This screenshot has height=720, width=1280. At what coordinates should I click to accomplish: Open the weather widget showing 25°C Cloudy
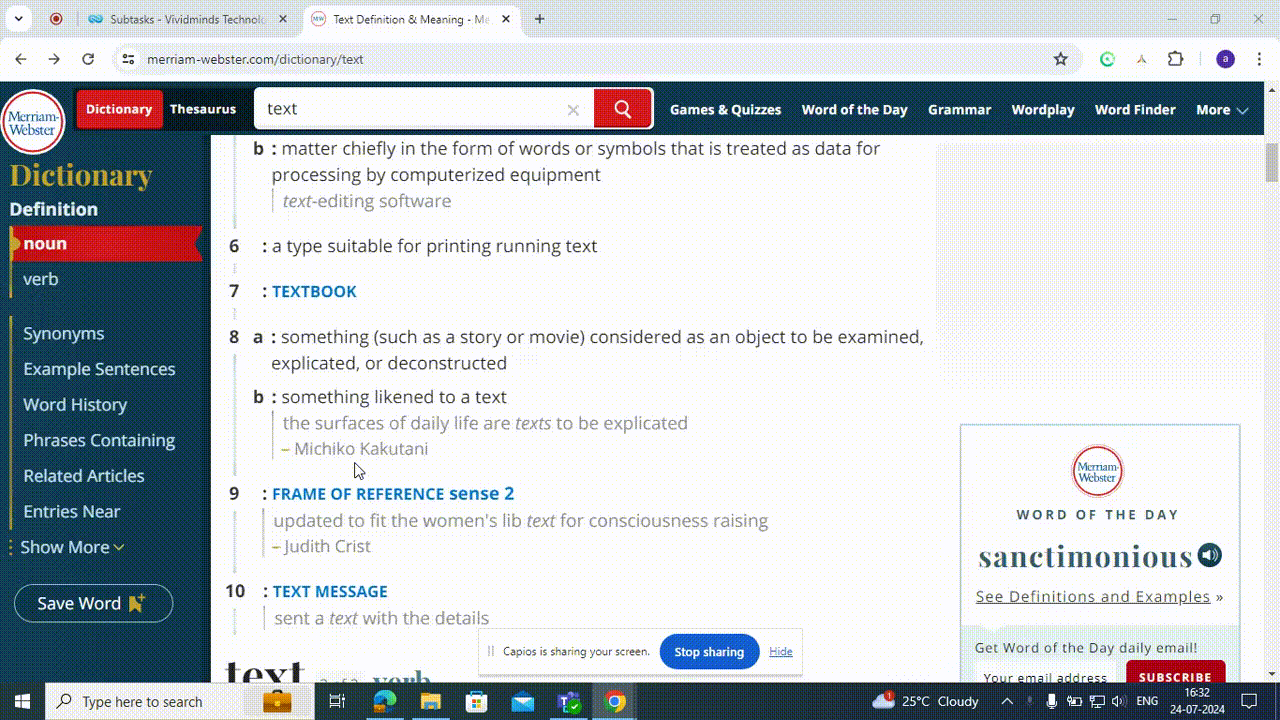[925, 701]
